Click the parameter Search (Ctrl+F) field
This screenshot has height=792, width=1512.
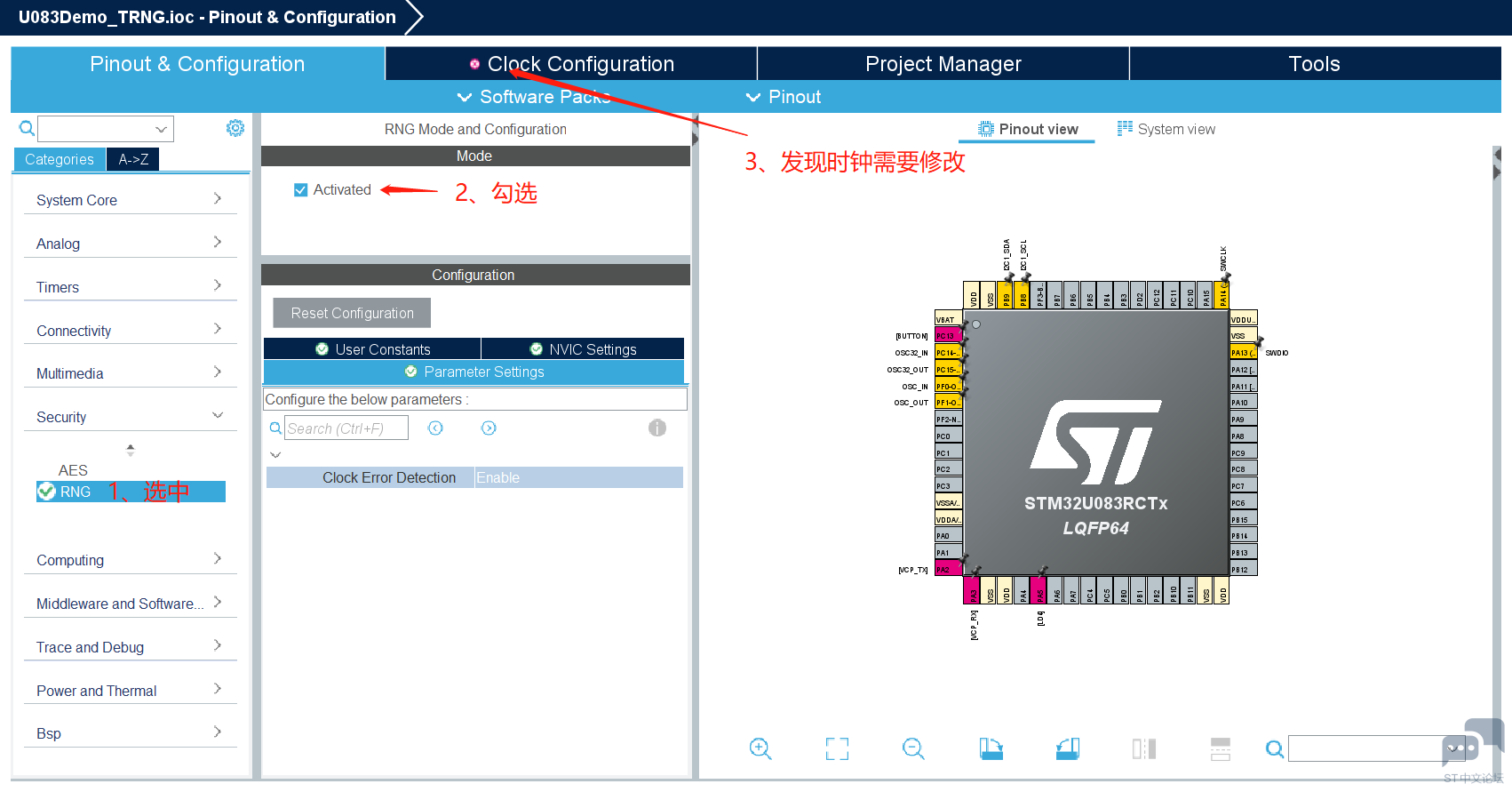346,428
